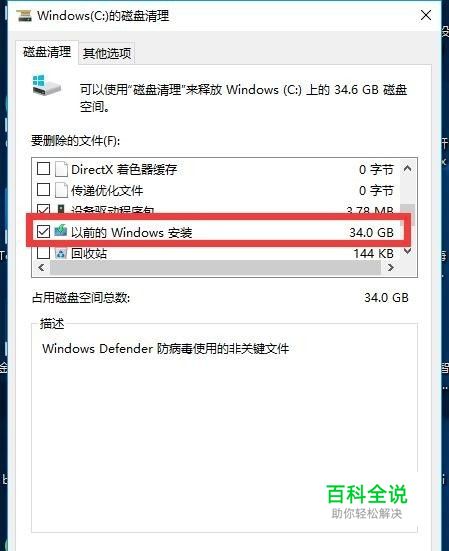Click the 回收站 recycle bin icon
Screen dimensions: 449x551
[61, 253]
